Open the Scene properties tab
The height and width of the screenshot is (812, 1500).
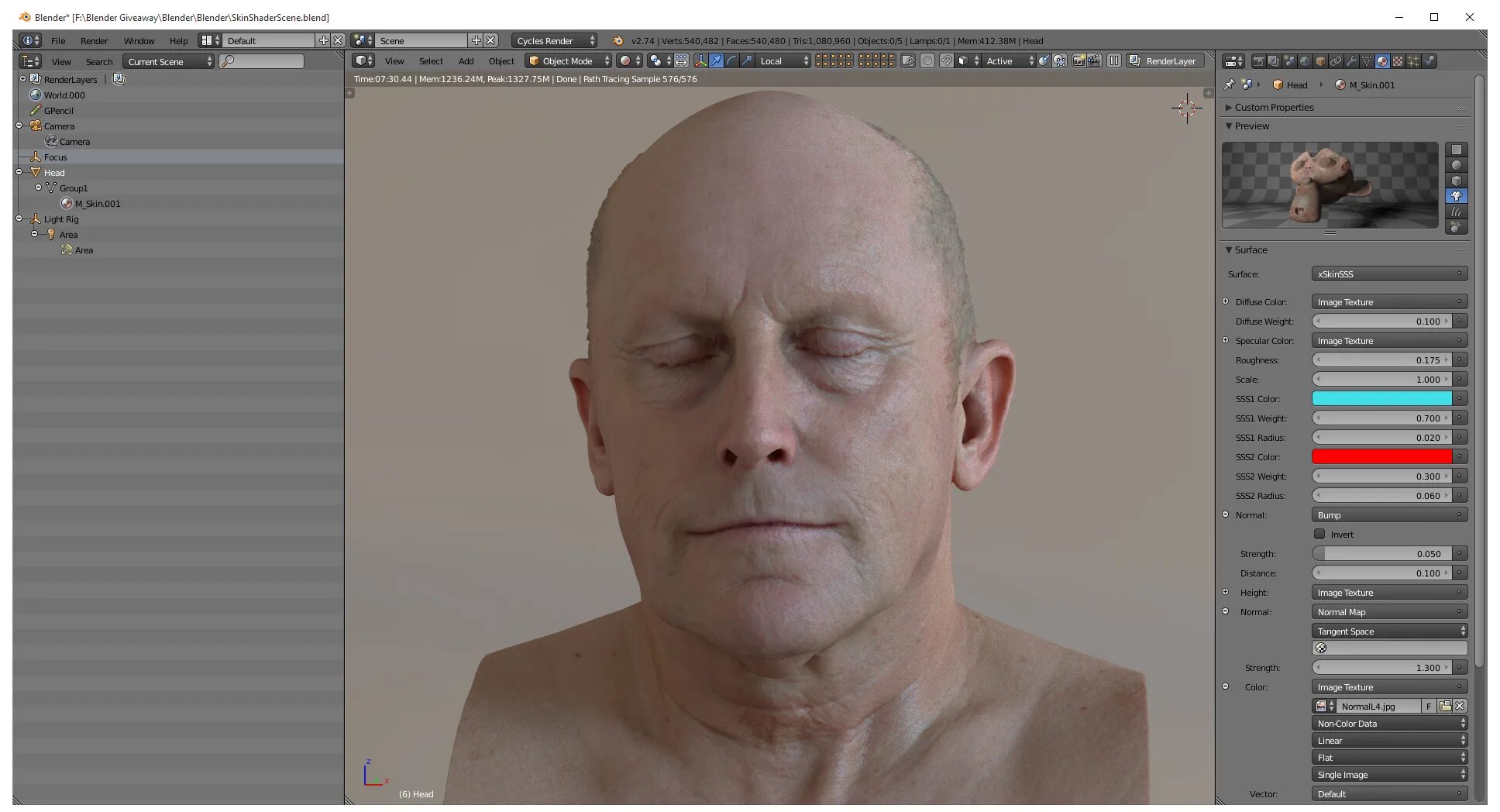[x=1289, y=61]
